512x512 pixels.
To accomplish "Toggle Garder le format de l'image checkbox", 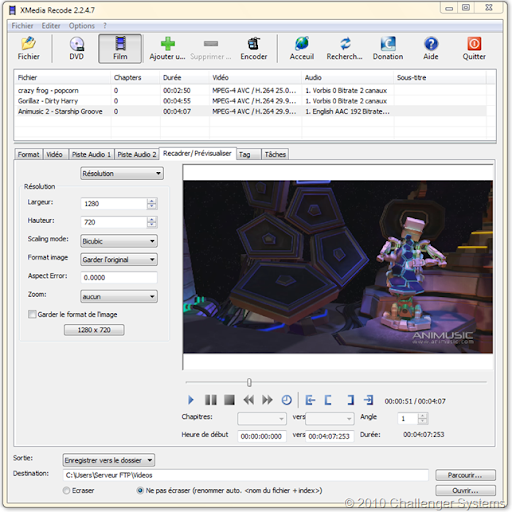I will (x=32, y=314).
